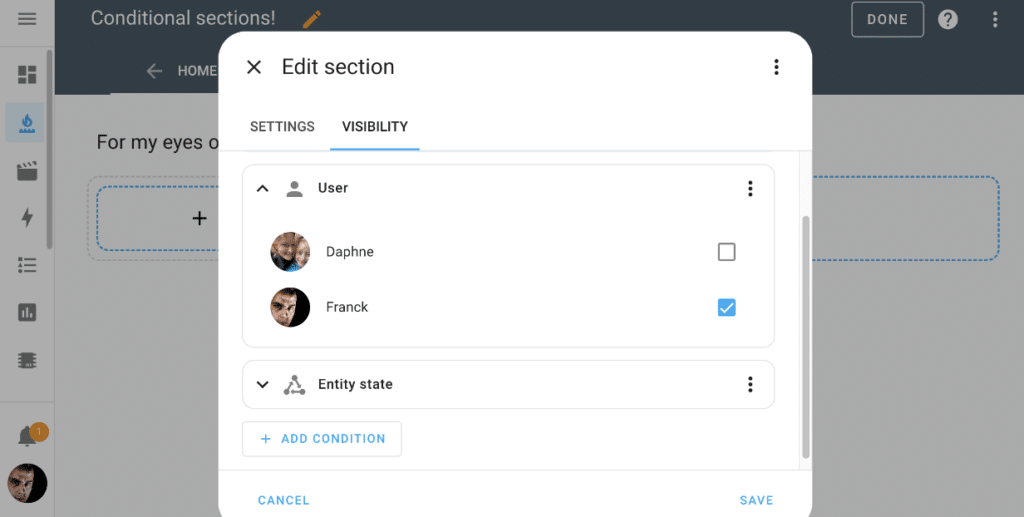Open the Media clapperboard sidebar icon

click(27, 171)
